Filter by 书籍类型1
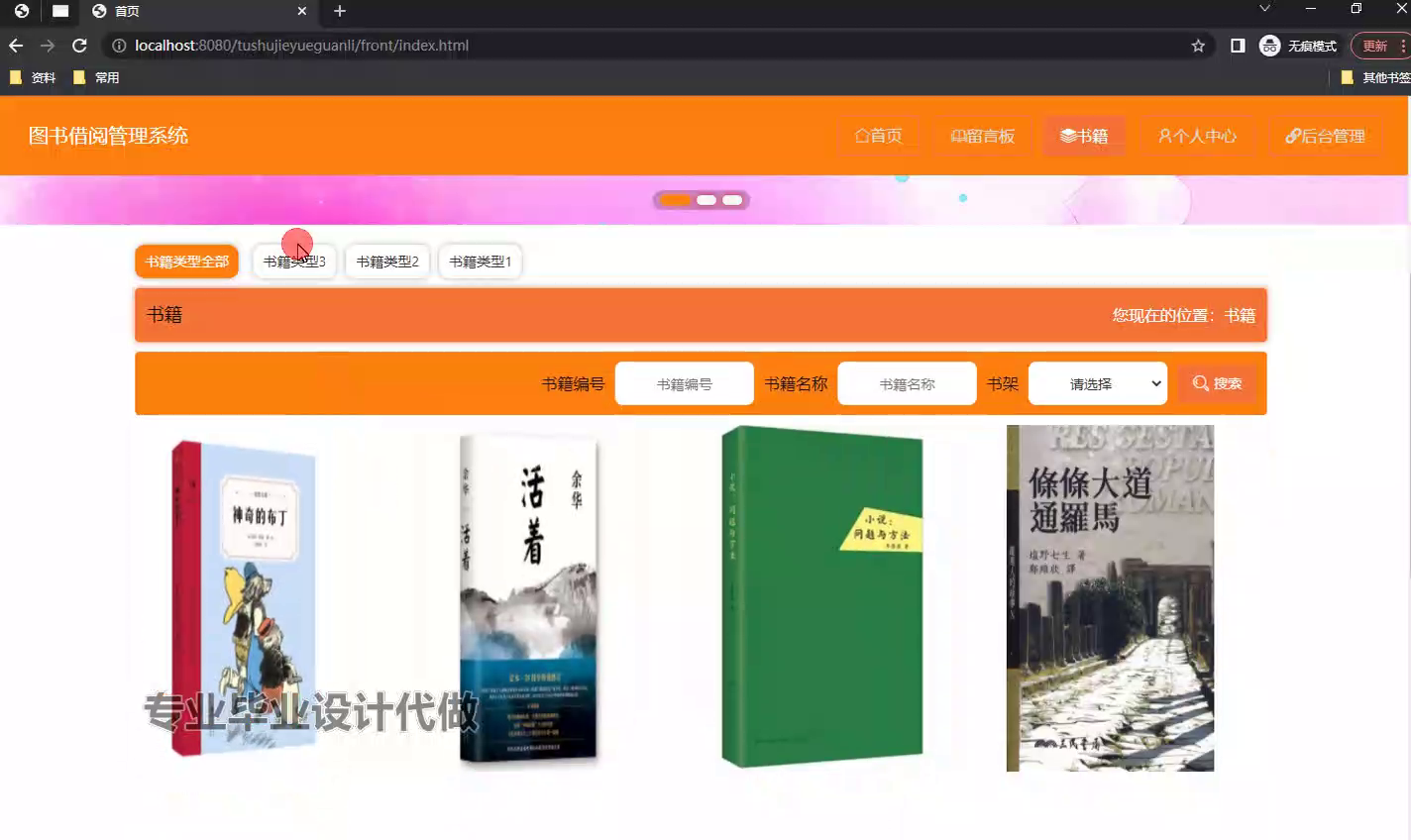The image size is (1411, 840). point(481,262)
